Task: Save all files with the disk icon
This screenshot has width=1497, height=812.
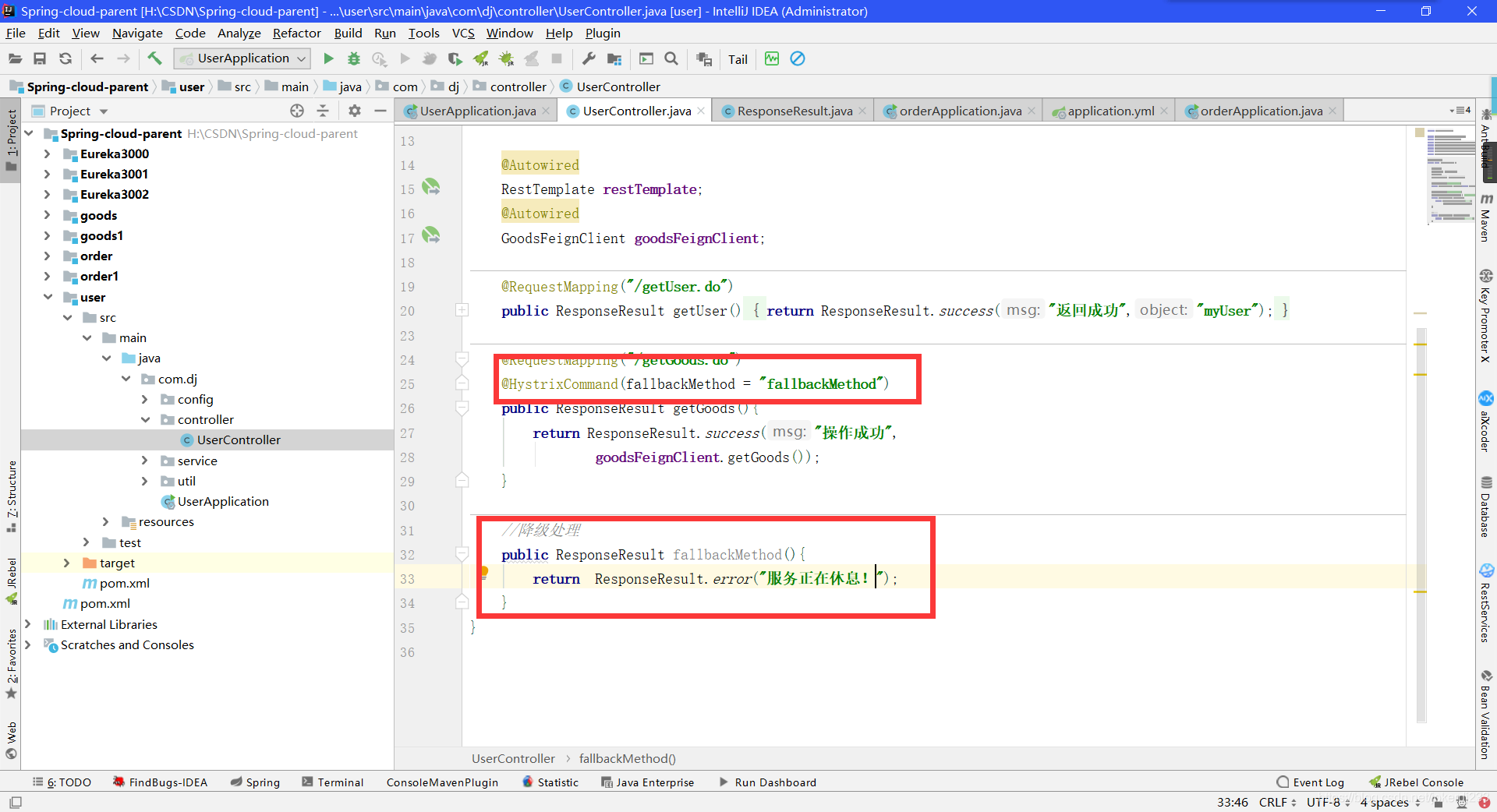Action: (40, 58)
